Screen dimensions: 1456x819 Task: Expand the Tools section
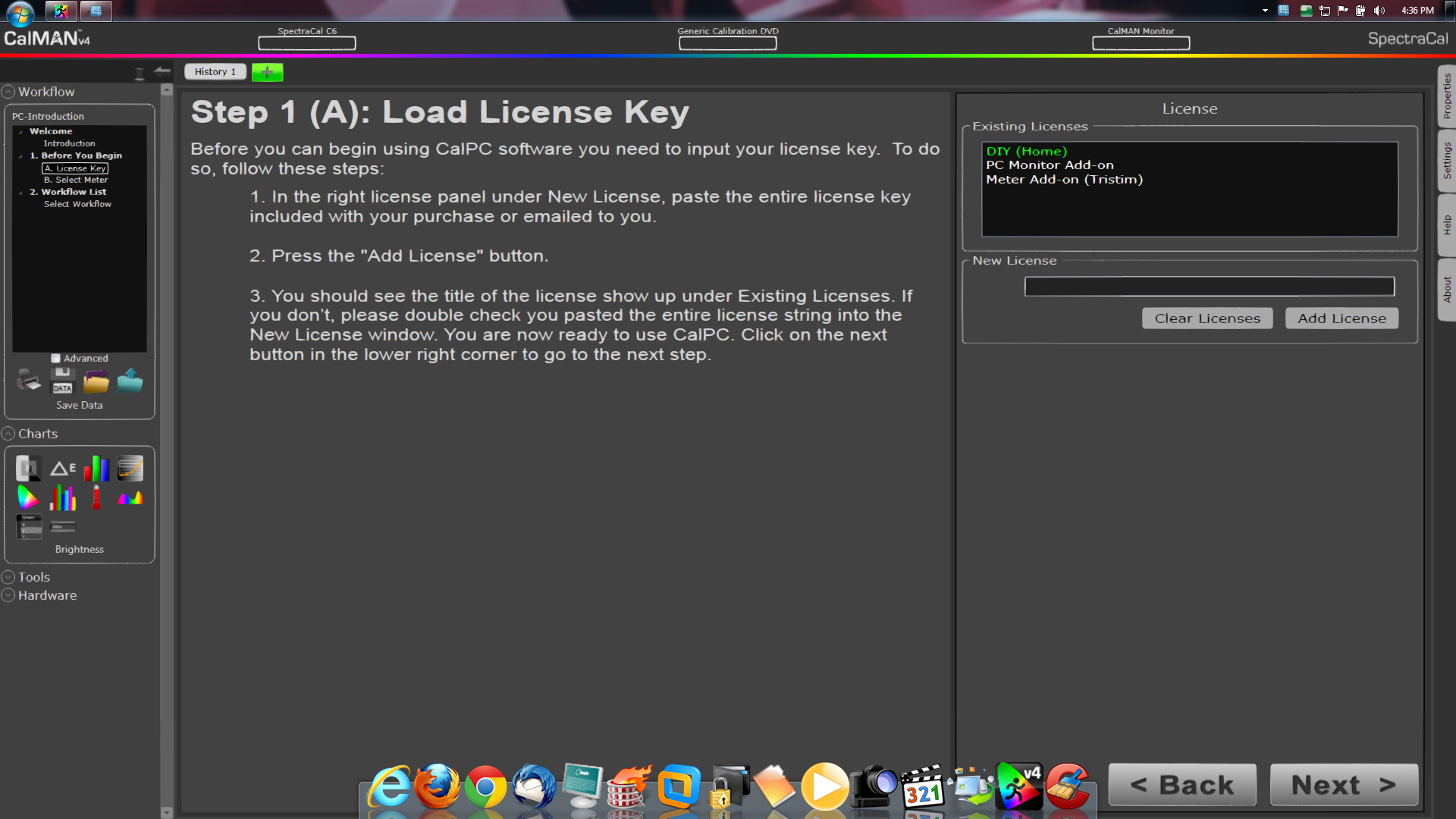[x=8, y=577]
